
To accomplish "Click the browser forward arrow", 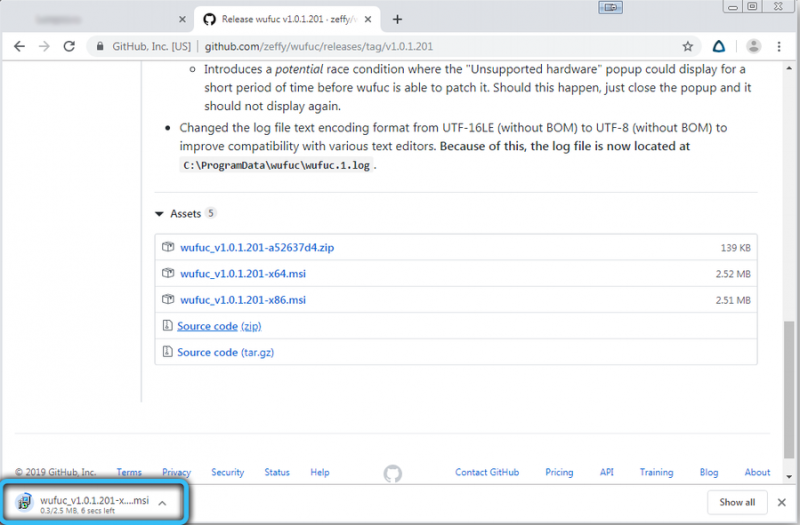I will coord(44,46).
